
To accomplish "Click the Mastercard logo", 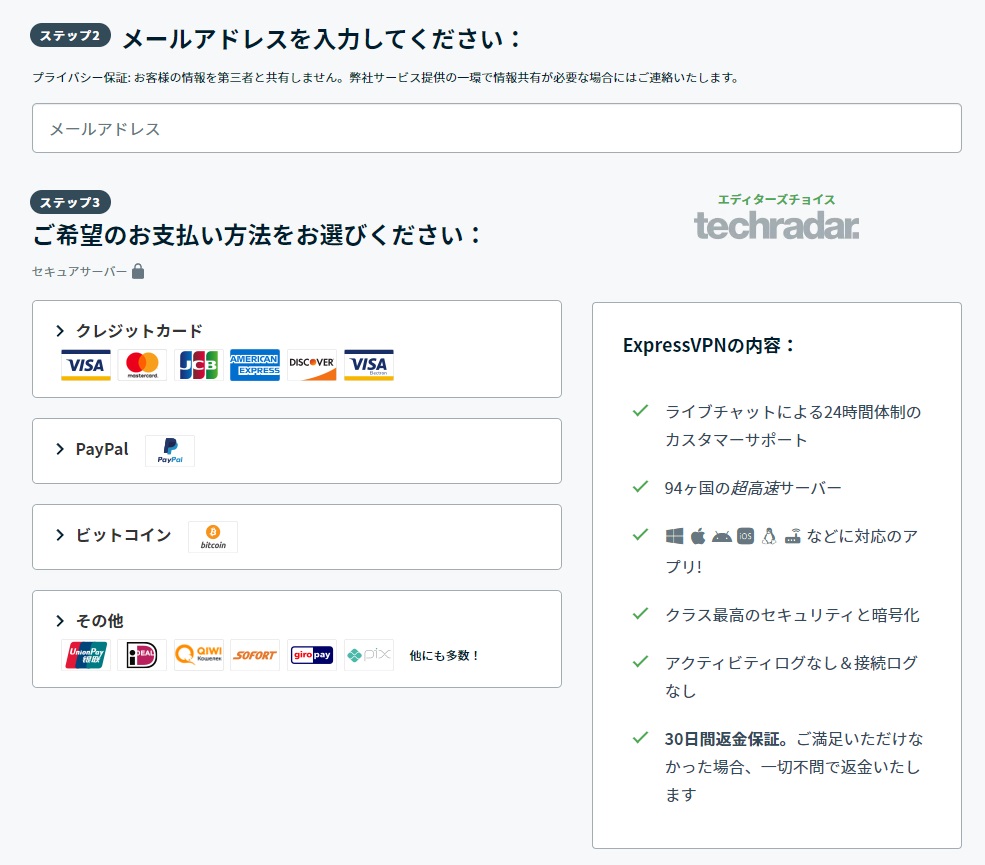I will [142, 365].
